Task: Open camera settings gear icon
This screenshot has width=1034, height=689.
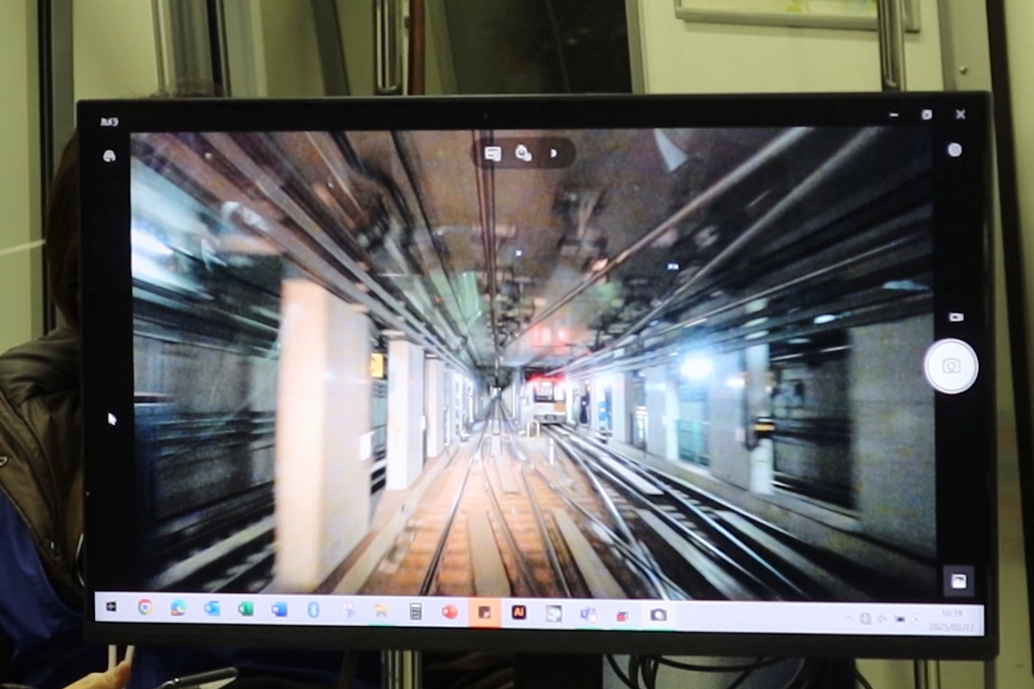Action: tap(109, 156)
